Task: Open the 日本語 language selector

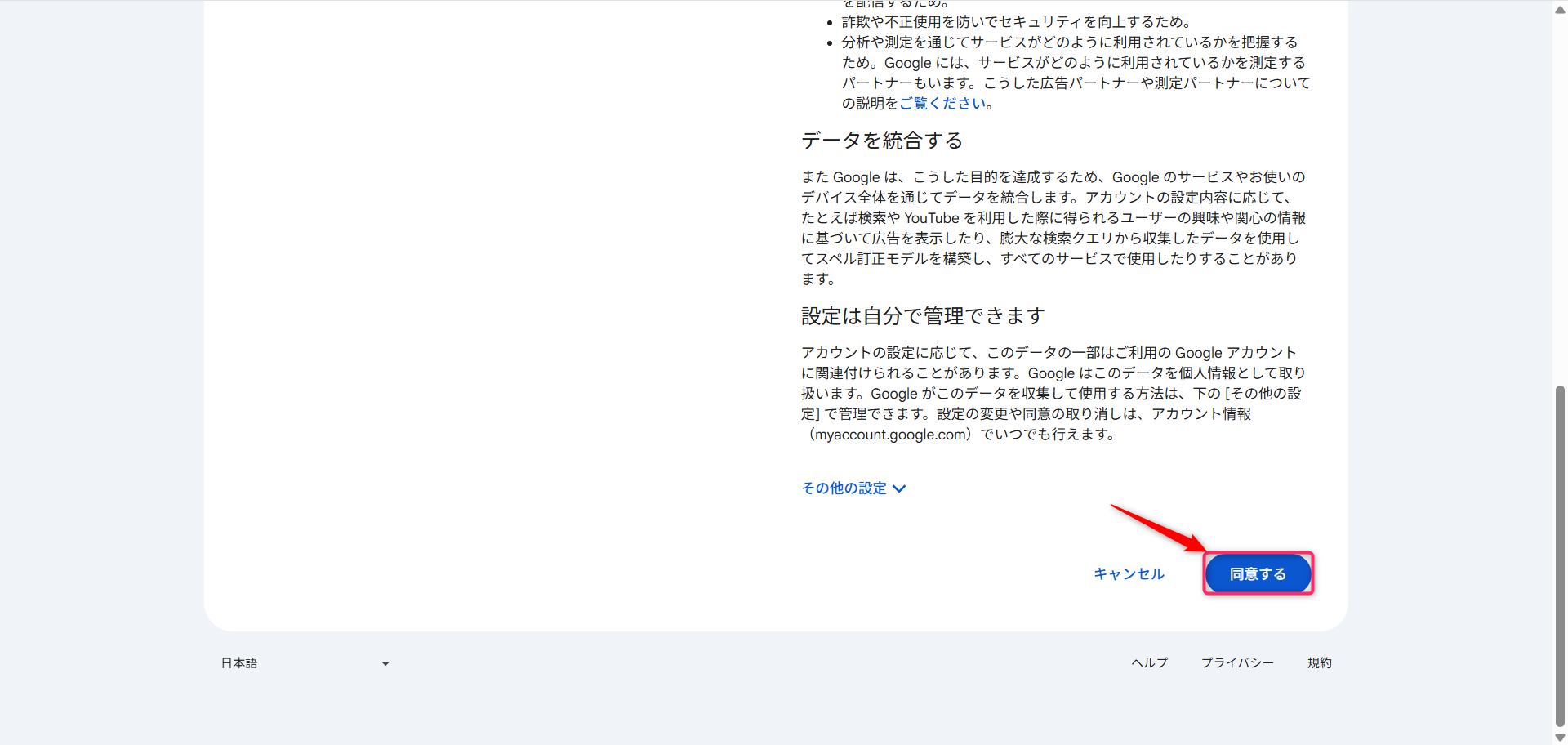Action: pyautogui.click(x=302, y=662)
